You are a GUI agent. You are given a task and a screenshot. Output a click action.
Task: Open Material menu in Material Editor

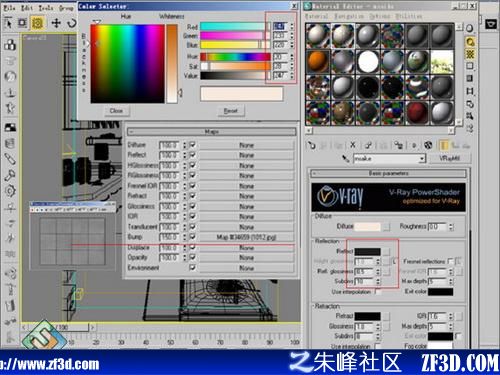[316, 16]
